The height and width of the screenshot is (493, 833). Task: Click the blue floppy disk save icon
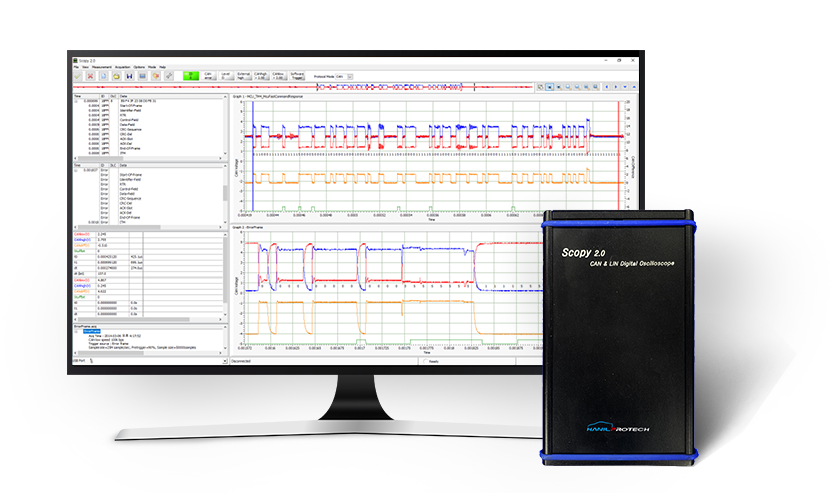pyautogui.click(x=129, y=76)
